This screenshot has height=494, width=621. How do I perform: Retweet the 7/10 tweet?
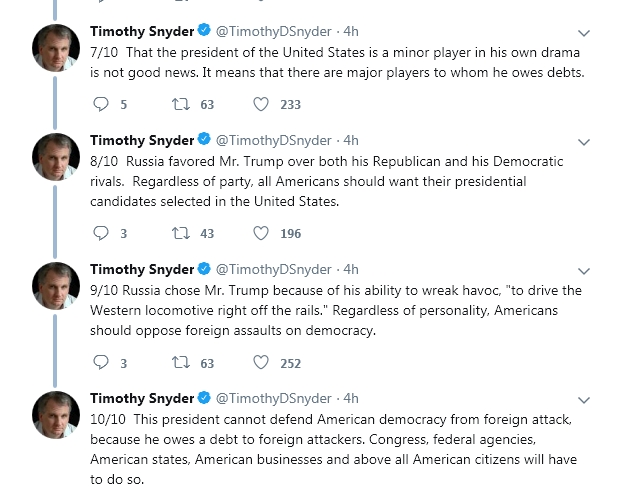(x=181, y=104)
